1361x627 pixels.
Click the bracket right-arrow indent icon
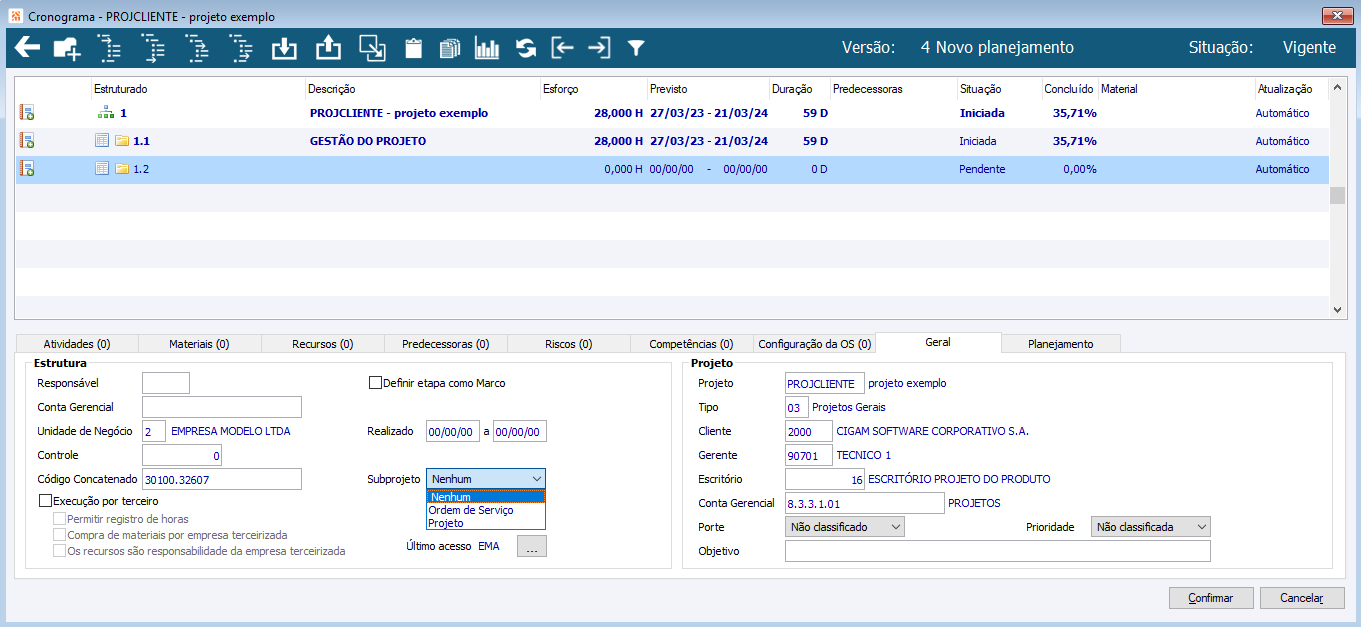coord(599,48)
